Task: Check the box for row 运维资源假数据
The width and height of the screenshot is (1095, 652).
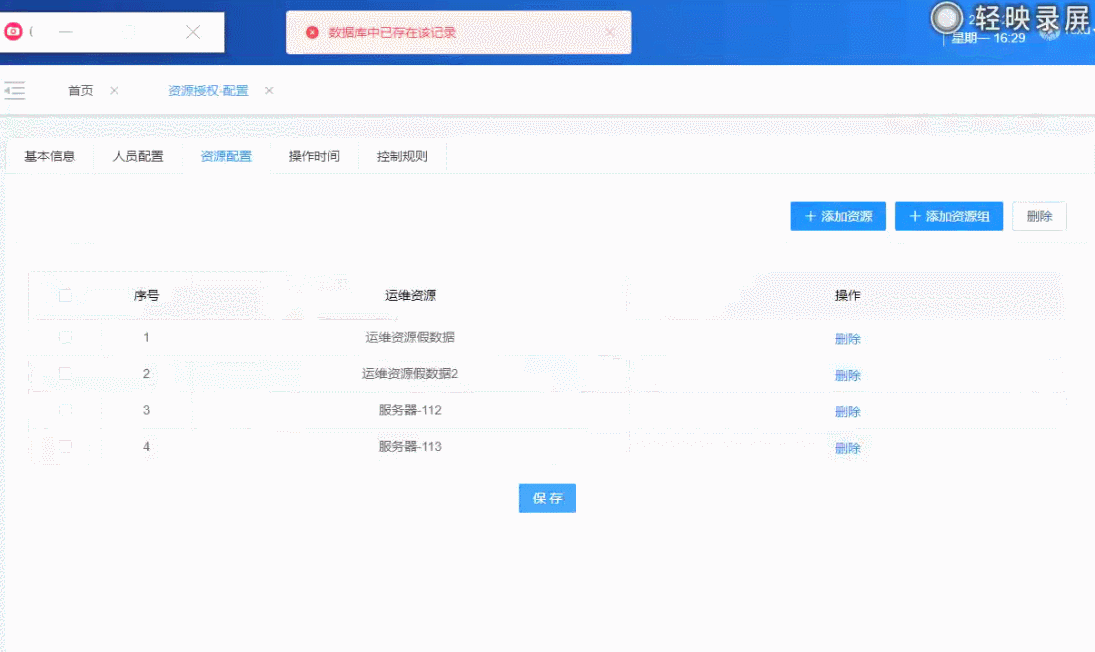Action: pos(65,337)
